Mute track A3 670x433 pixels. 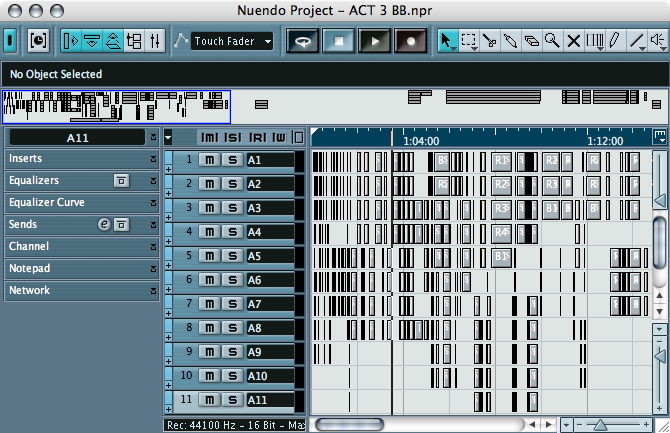[x=209, y=208]
